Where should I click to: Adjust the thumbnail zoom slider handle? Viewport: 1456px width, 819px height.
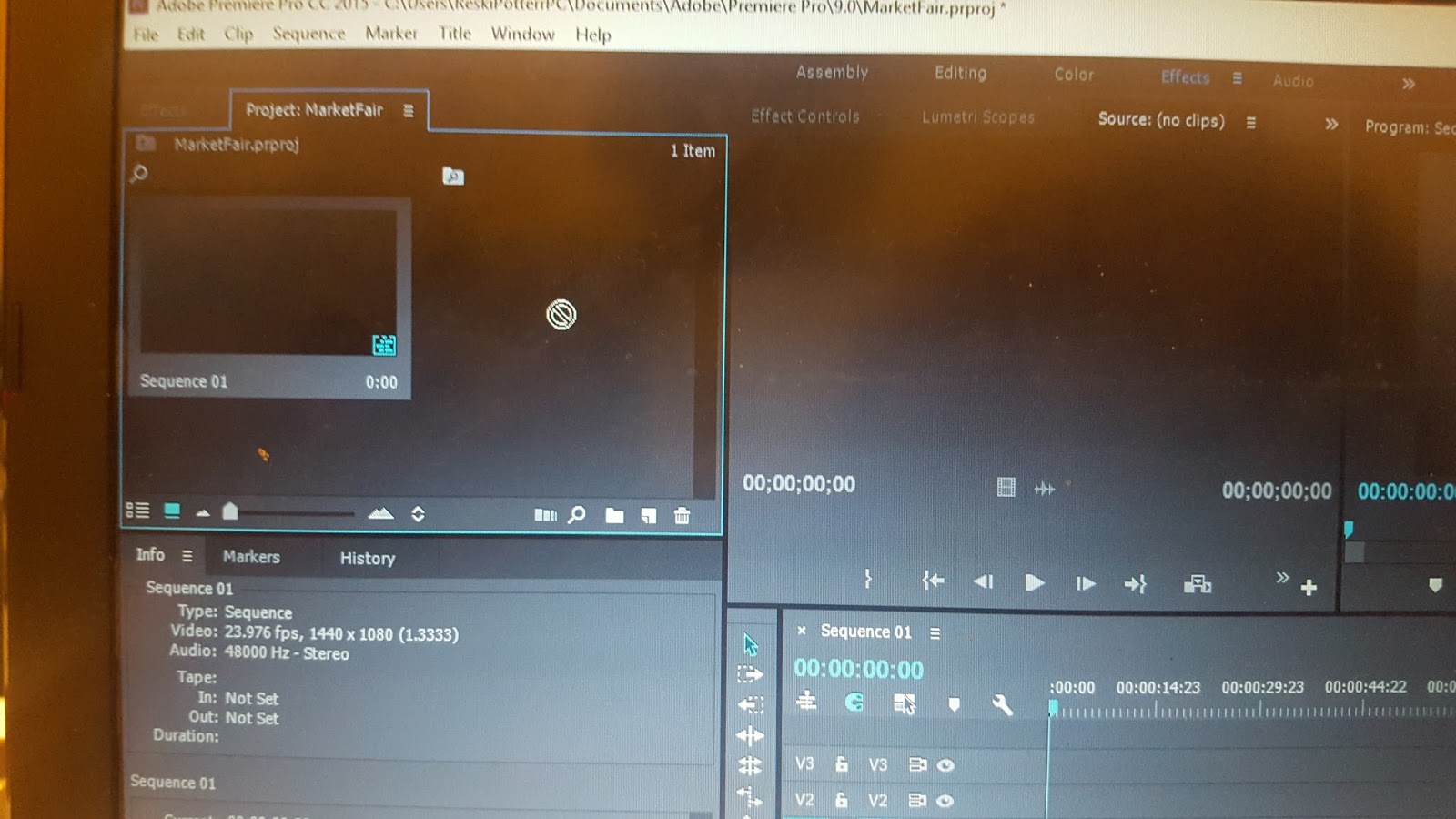(230, 511)
